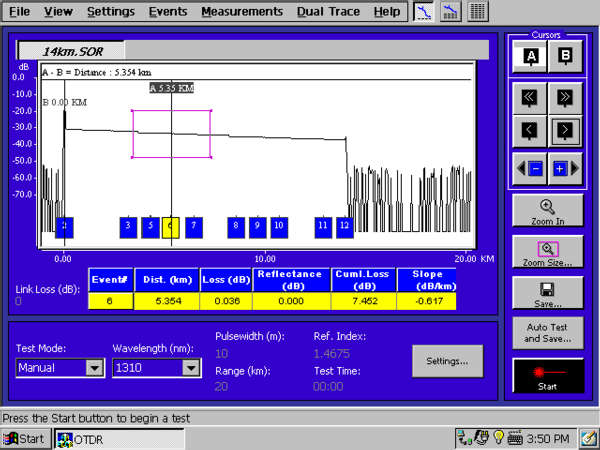Select event marker 8 on trace
Image resolution: width=600 pixels, height=450 pixels.
[235, 227]
